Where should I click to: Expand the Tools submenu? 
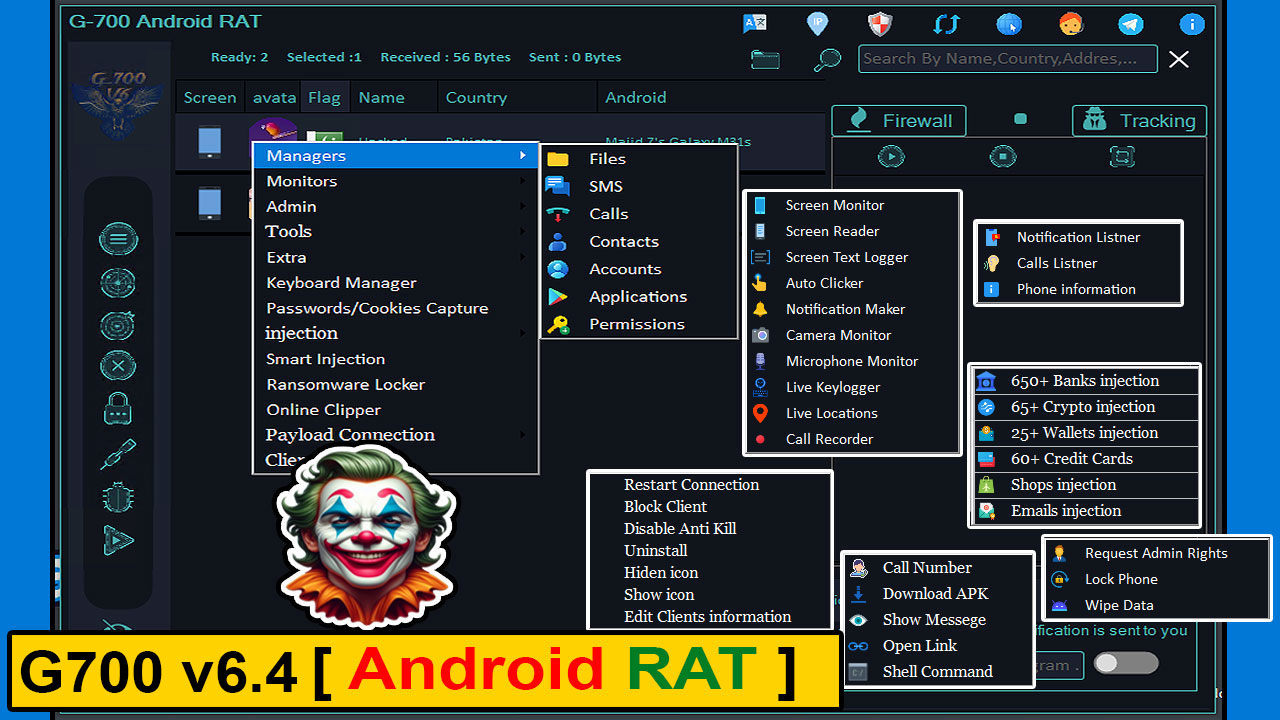click(288, 231)
